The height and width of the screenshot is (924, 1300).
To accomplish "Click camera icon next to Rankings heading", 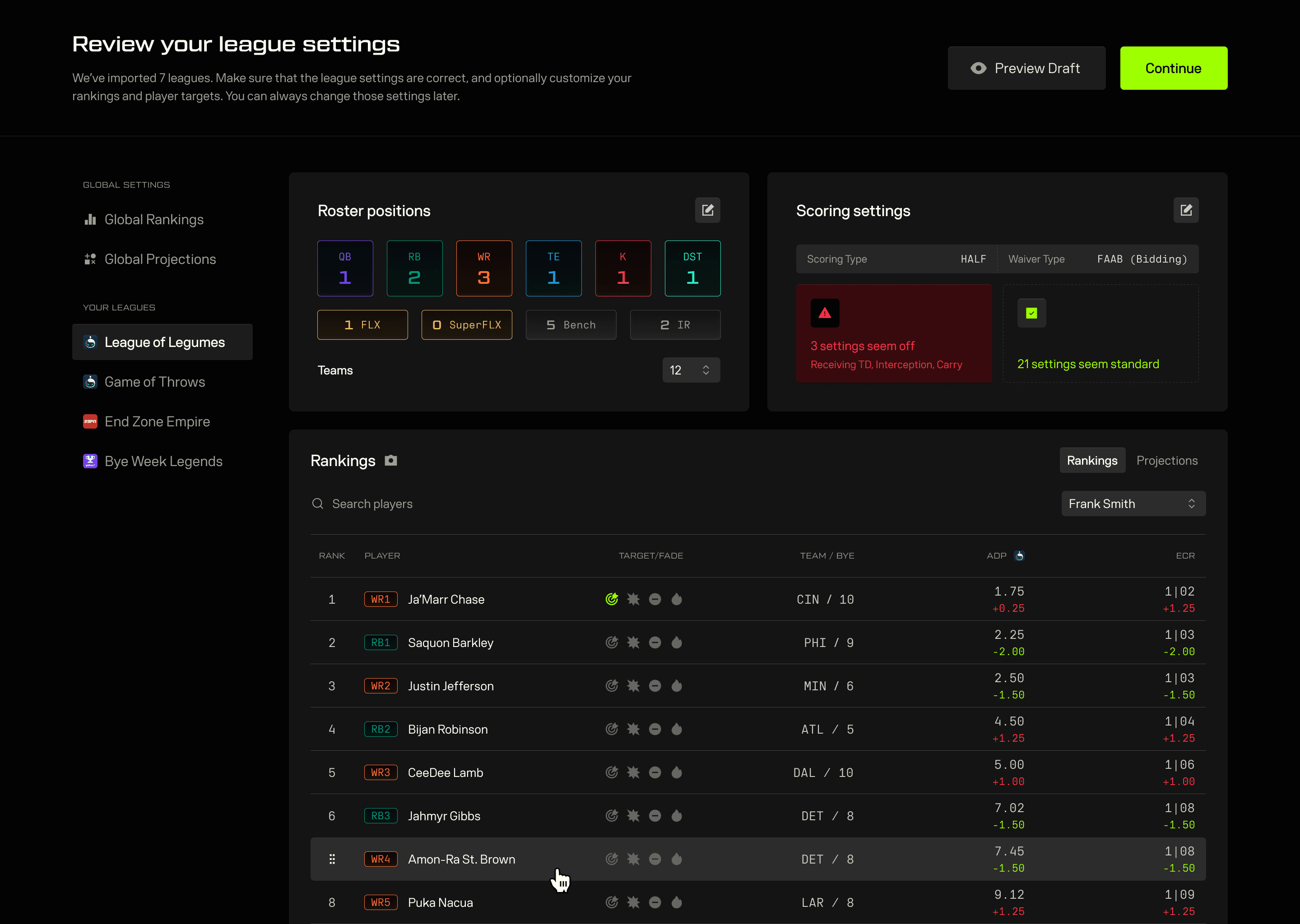I will coord(390,460).
